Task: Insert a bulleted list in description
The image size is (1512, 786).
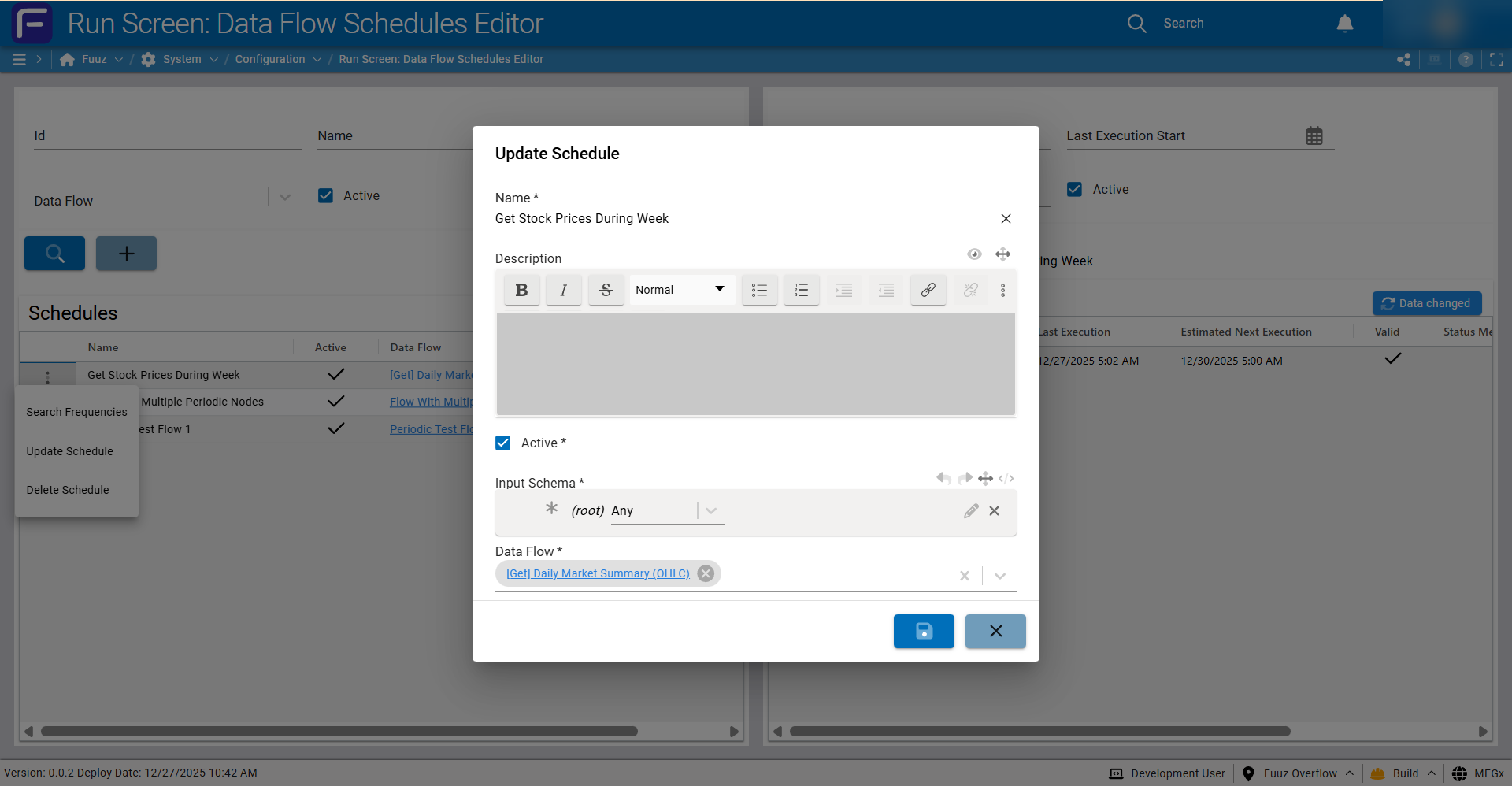Action: [x=759, y=290]
